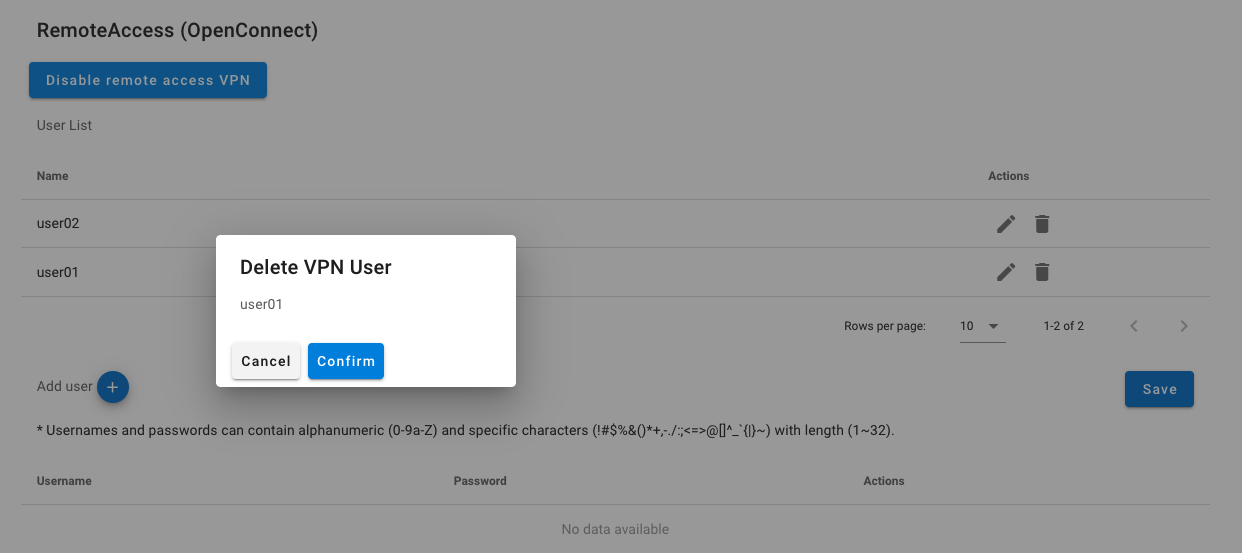Click the Delete VPN User dialog title
Viewport: 1242px width, 553px height.
316,267
